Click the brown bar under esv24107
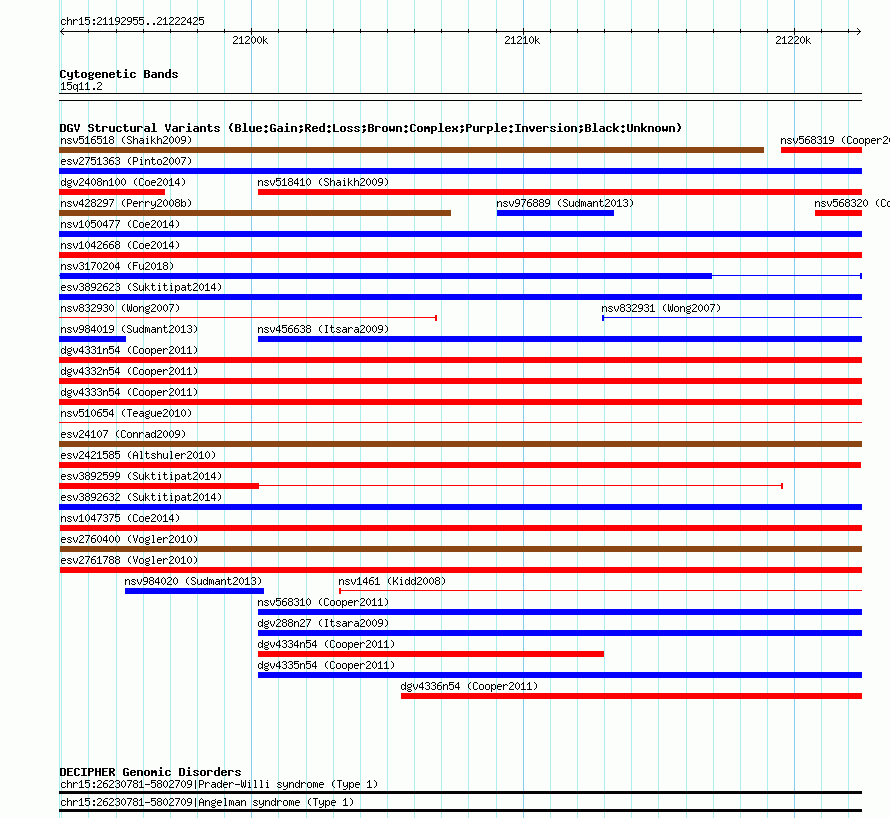890x818 pixels. [460, 444]
